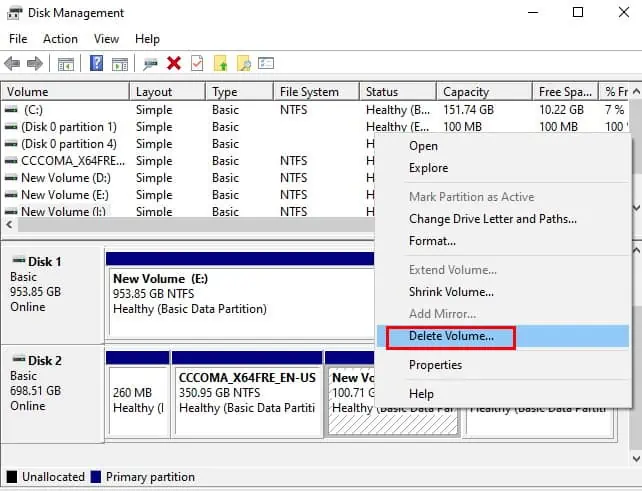This screenshot has height=491, width=642.
Task: Click the Forward arrow toolbar icon
Action: click(35, 63)
